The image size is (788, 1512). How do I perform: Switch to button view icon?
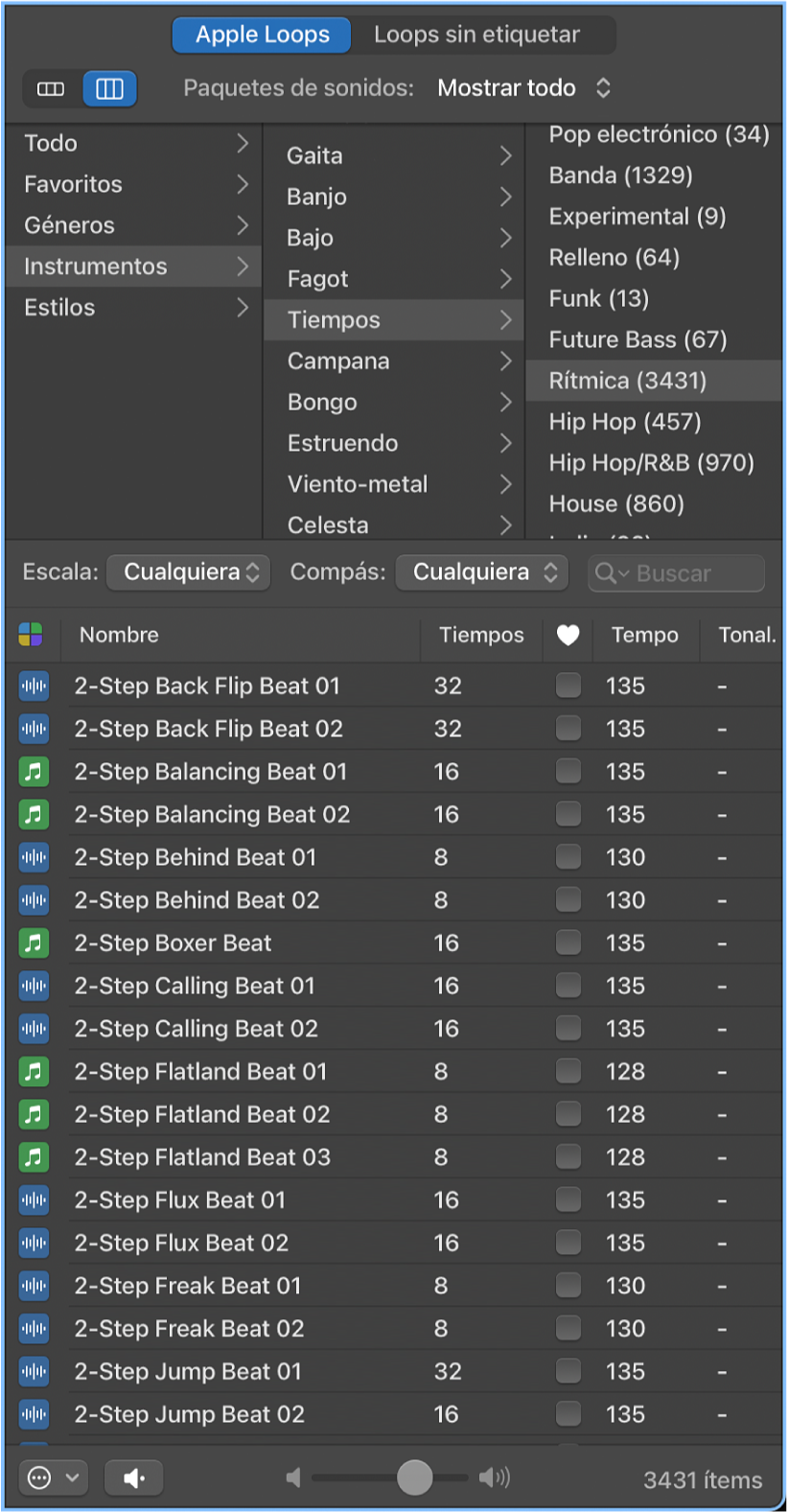(x=51, y=89)
